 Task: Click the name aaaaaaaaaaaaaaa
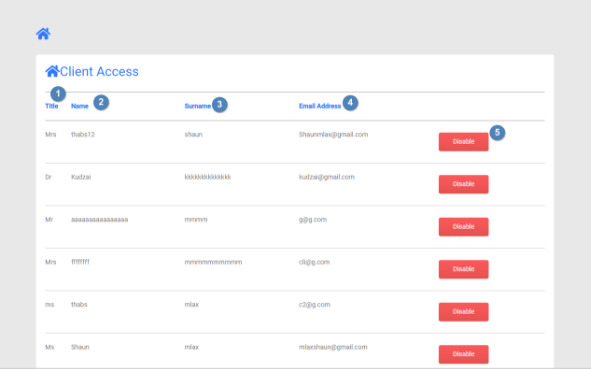click(x=100, y=220)
